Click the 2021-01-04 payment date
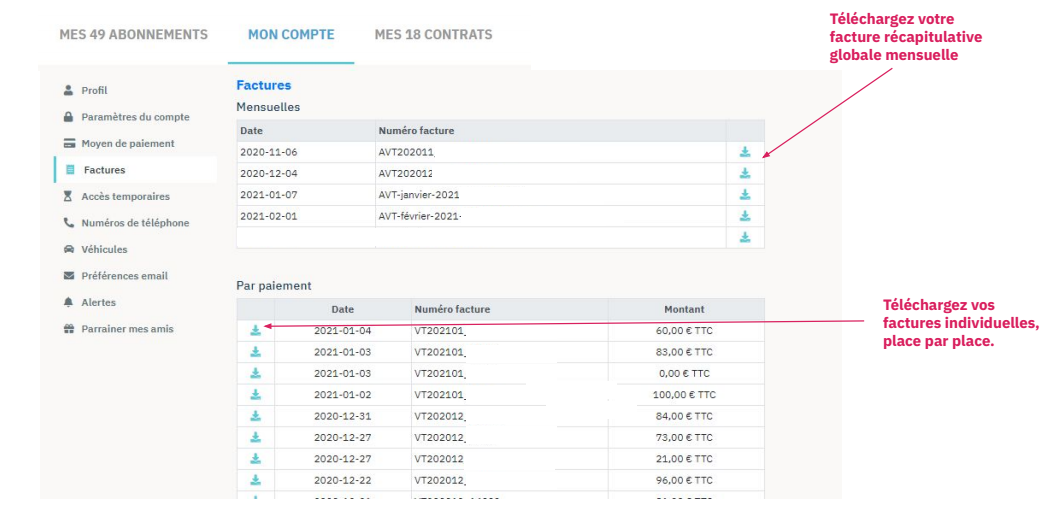Viewport: 1063px width, 521px height. click(343, 331)
